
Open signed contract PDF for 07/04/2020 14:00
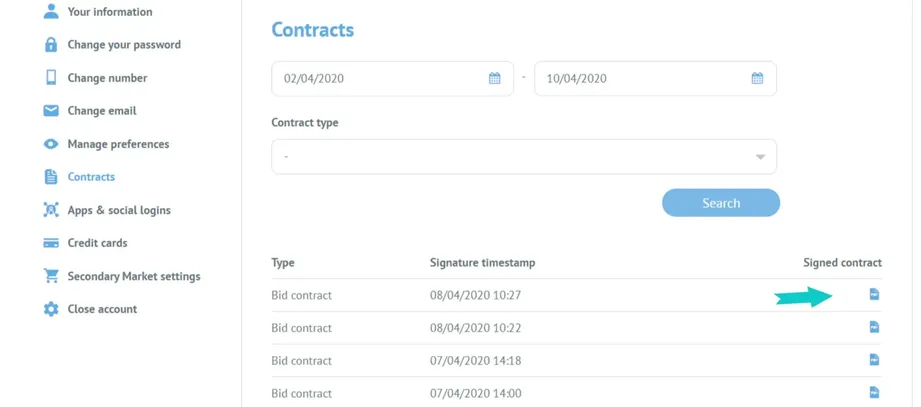874,392
